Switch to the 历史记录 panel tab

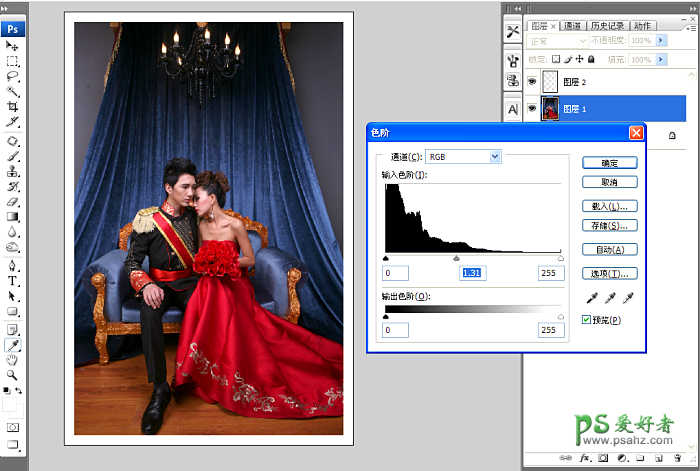click(606, 25)
